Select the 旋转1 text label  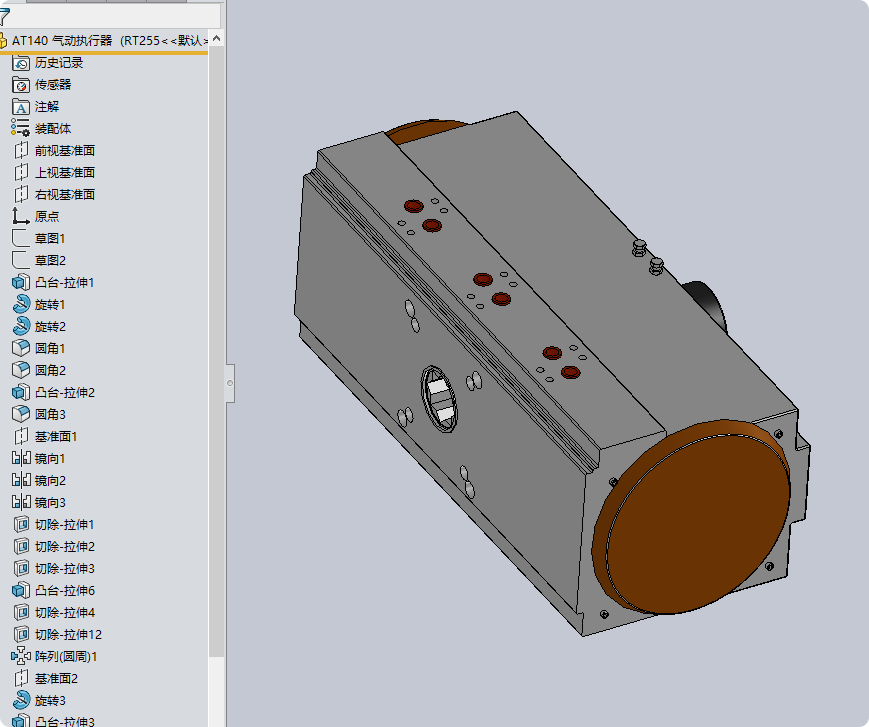tap(50, 305)
